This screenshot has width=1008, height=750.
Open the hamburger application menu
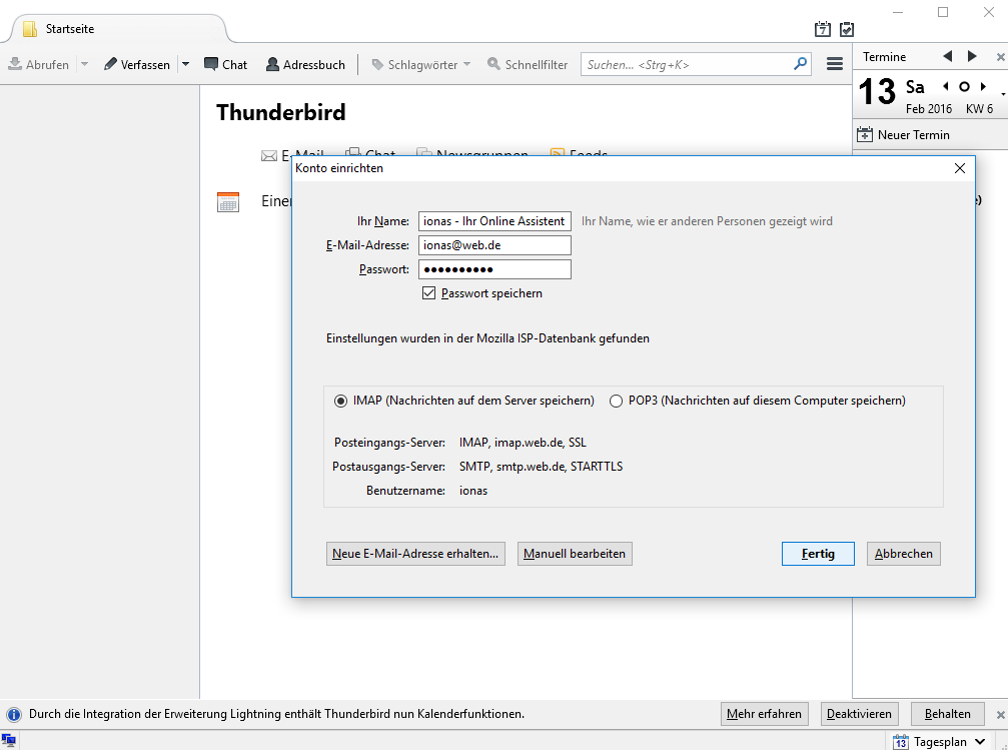click(834, 64)
